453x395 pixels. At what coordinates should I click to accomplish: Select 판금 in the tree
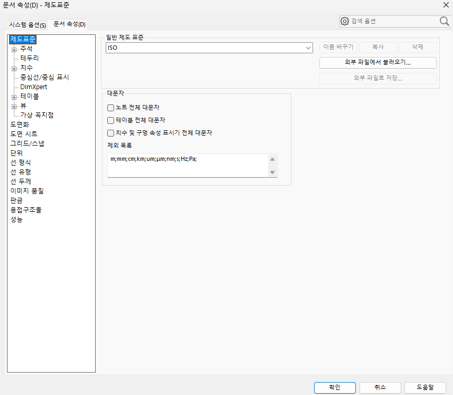point(16,201)
